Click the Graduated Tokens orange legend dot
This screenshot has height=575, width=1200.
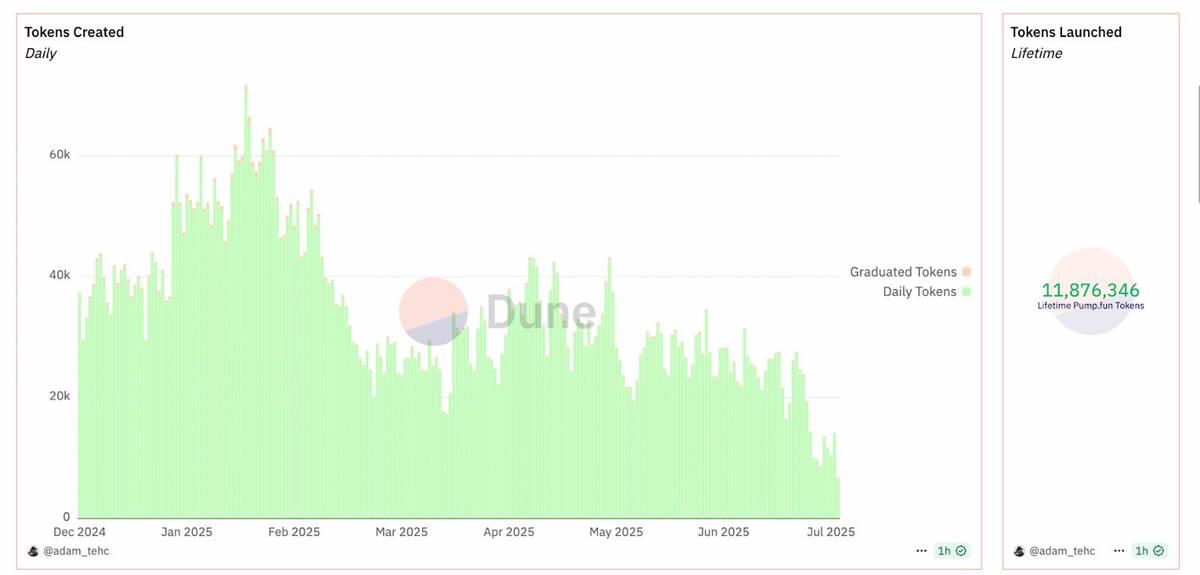966,272
